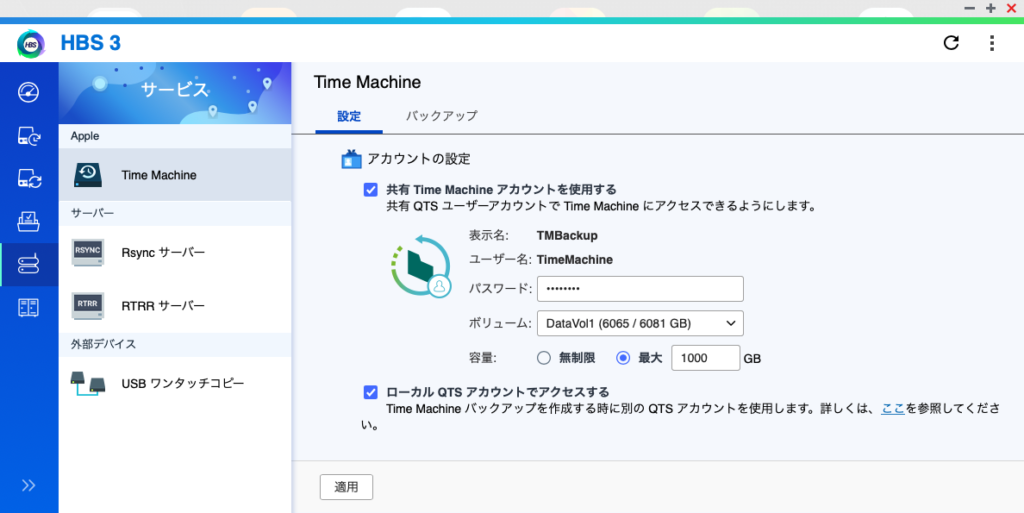Click the RTRR server icon

coord(88,305)
